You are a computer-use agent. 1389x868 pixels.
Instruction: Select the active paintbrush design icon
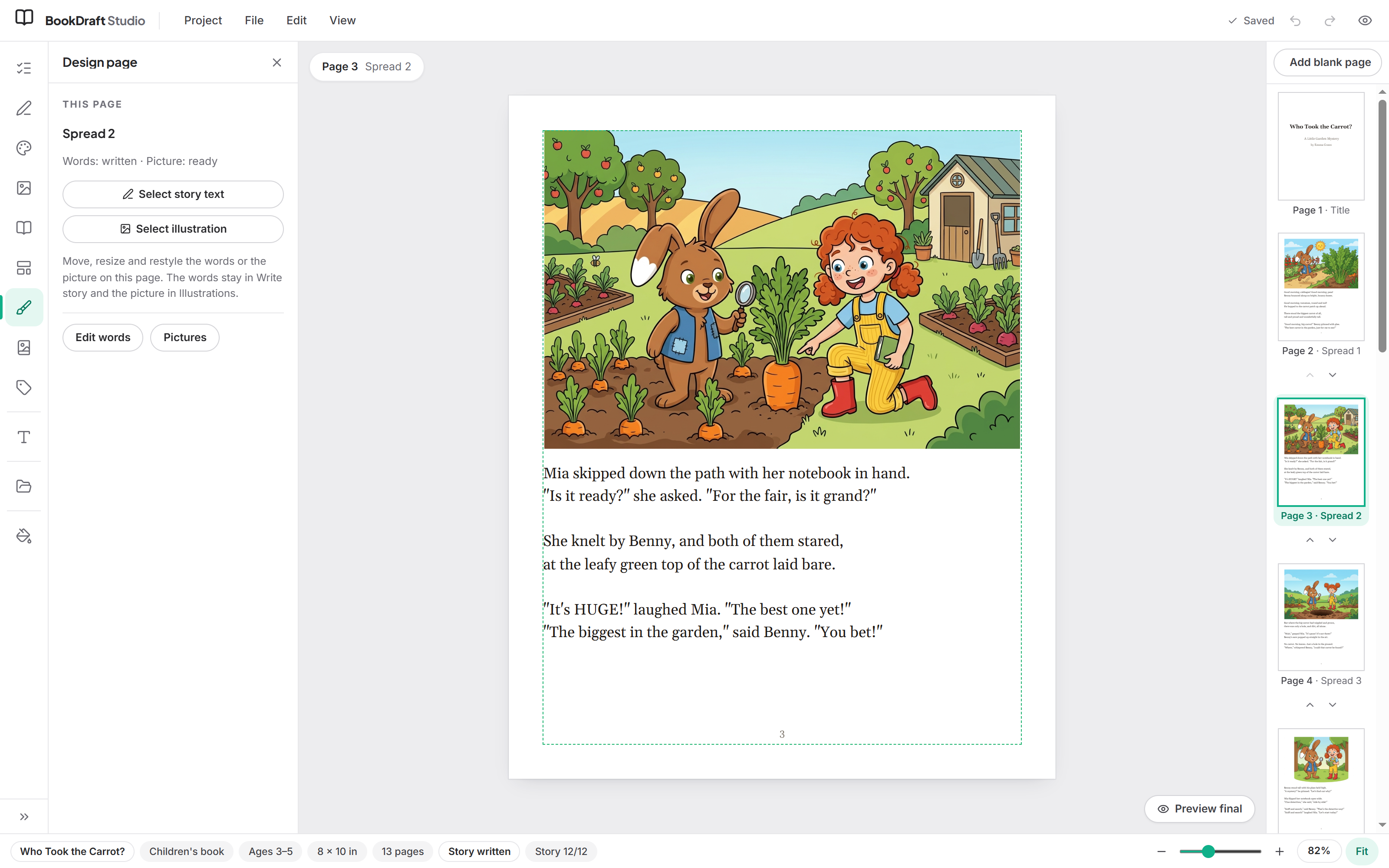coord(23,308)
